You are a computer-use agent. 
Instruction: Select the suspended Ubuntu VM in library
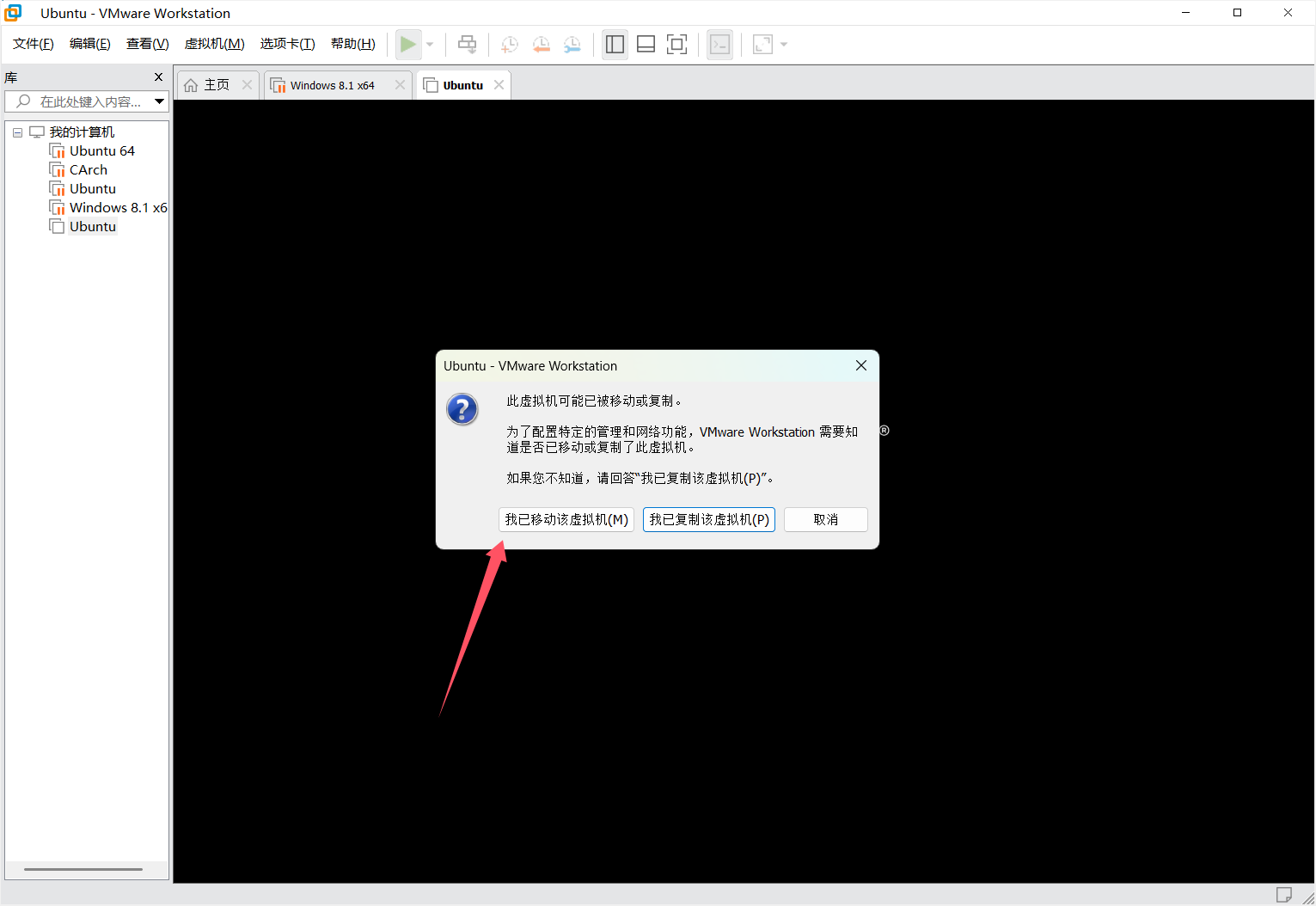click(x=93, y=189)
